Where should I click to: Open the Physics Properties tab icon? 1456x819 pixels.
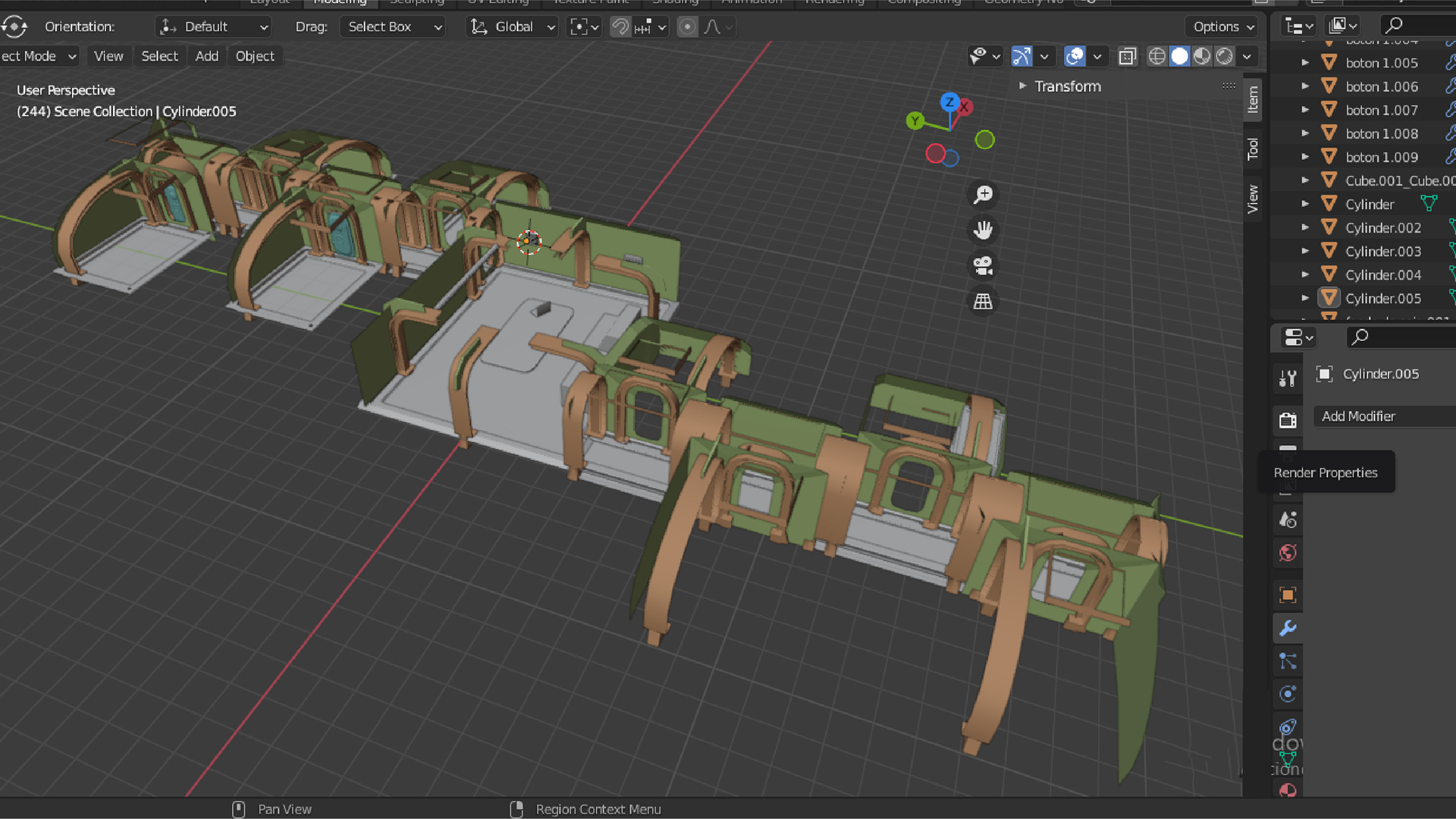1288,694
